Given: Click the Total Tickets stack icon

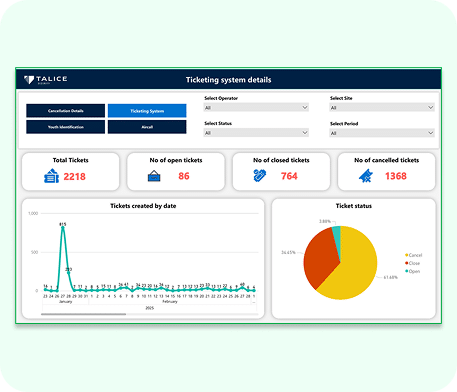Looking at the screenshot, I should pos(51,176).
